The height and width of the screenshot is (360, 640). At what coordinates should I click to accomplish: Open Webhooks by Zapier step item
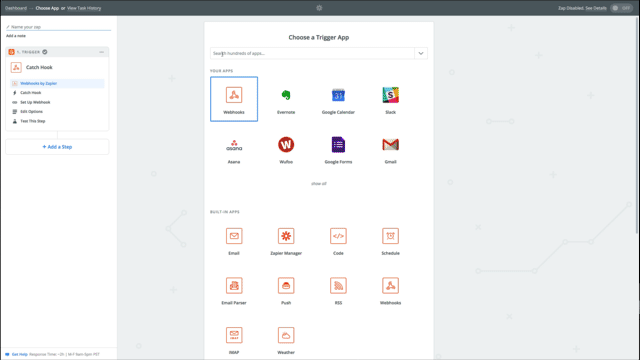pos(57,83)
